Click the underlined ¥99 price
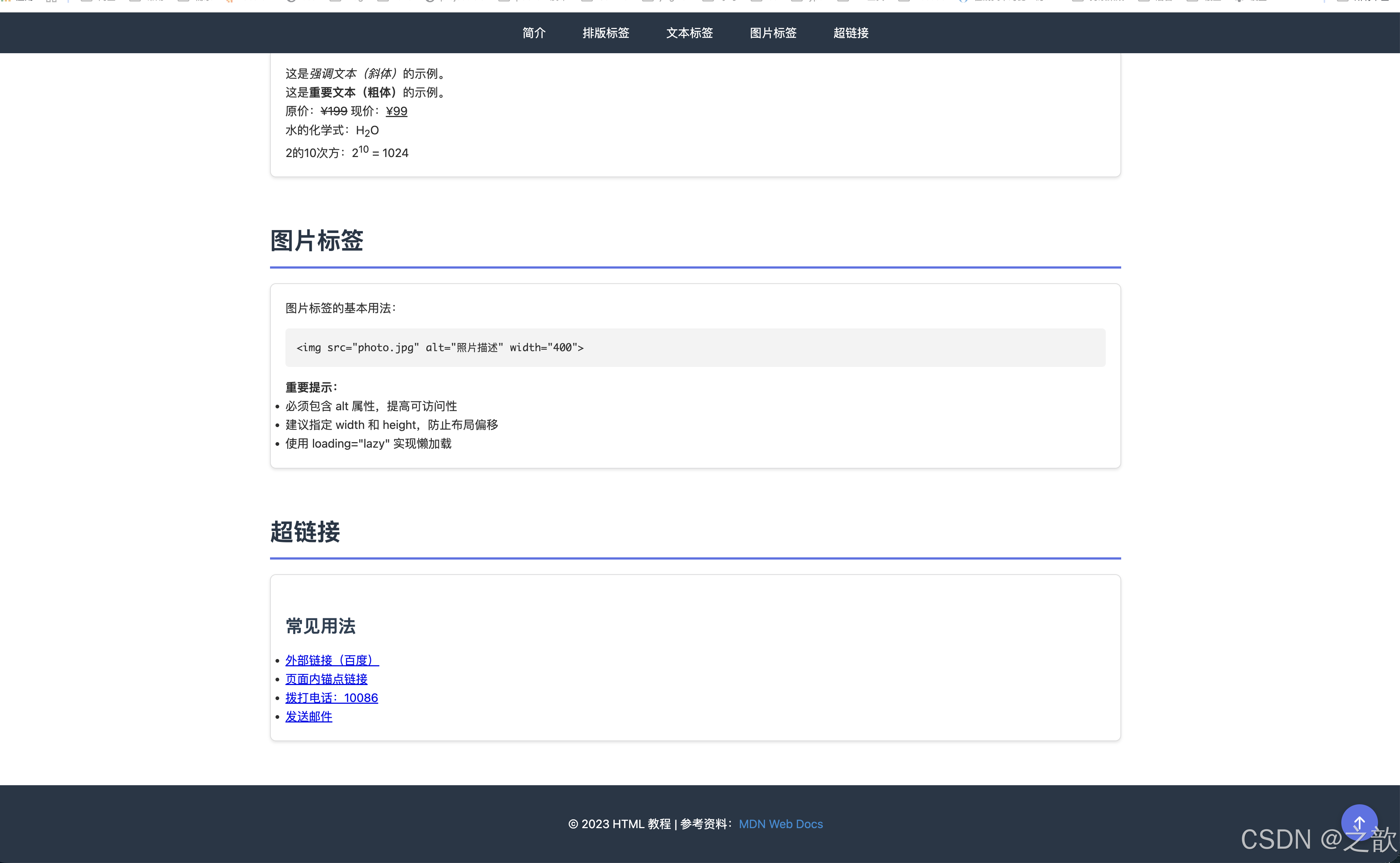The height and width of the screenshot is (863, 1400). pyautogui.click(x=396, y=111)
